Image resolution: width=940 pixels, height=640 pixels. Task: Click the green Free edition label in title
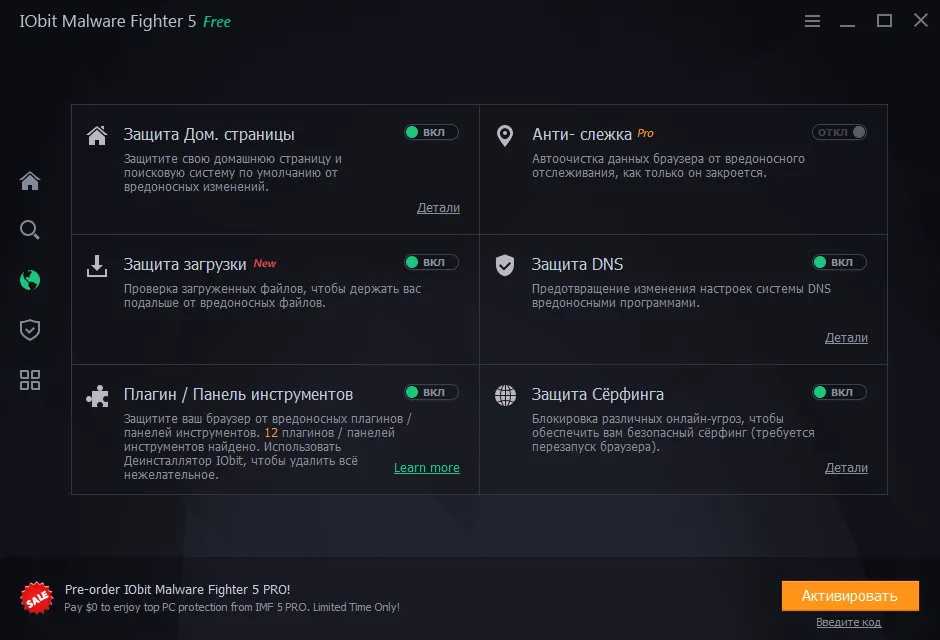click(x=216, y=22)
